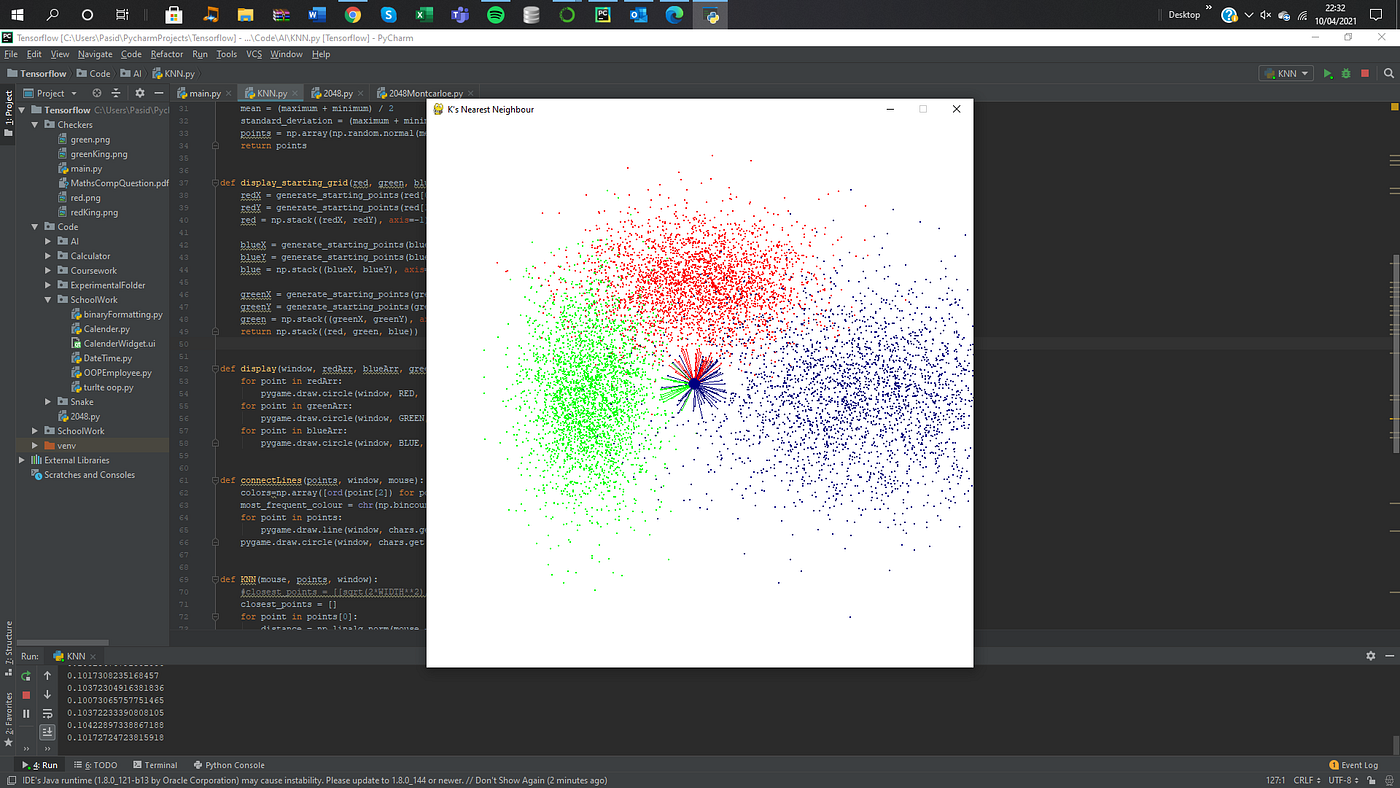This screenshot has width=1400, height=788.
Task: Open the VCS menu
Action: [x=254, y=54]
